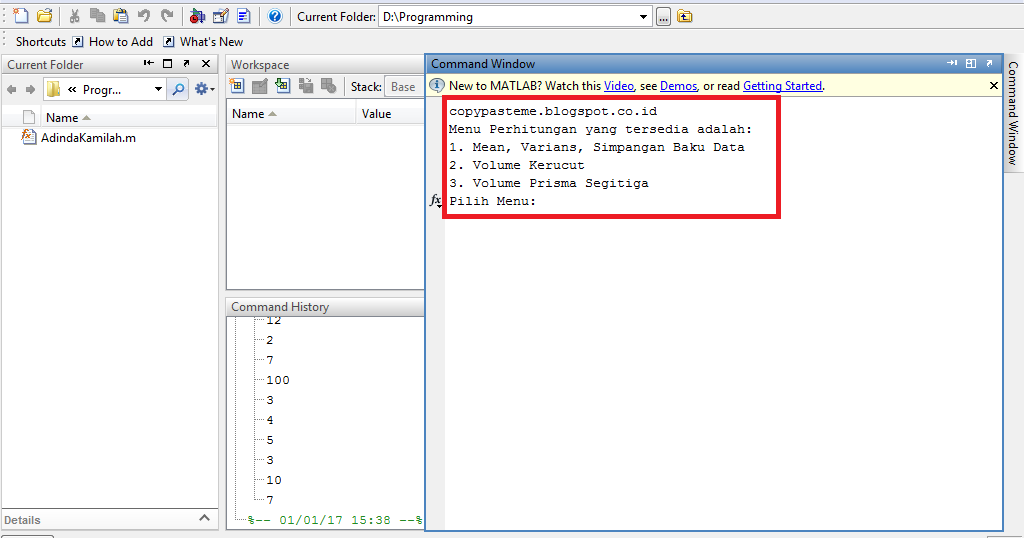Select the vertical Command Window side tab
Viewport: 1024px width, 538px height.
(x=1012, y=113)
